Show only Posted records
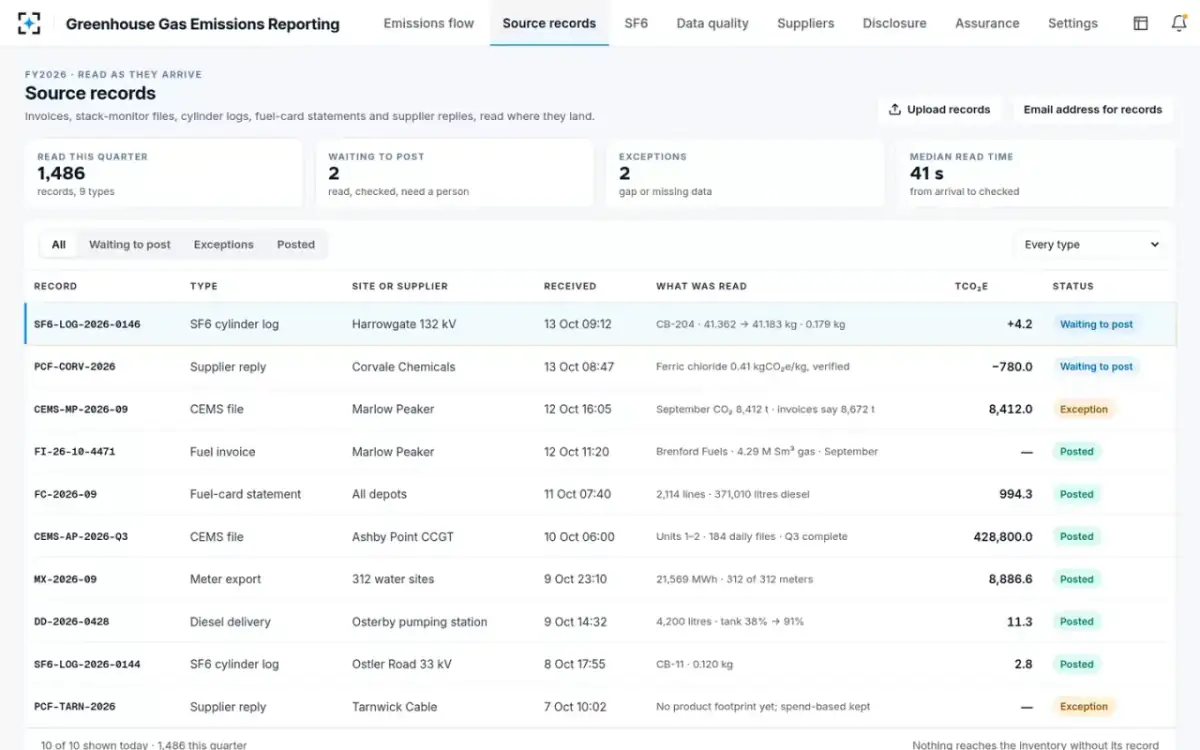Screen dimensions: 1200x750 pyautogui.click(x=296, y=244)
